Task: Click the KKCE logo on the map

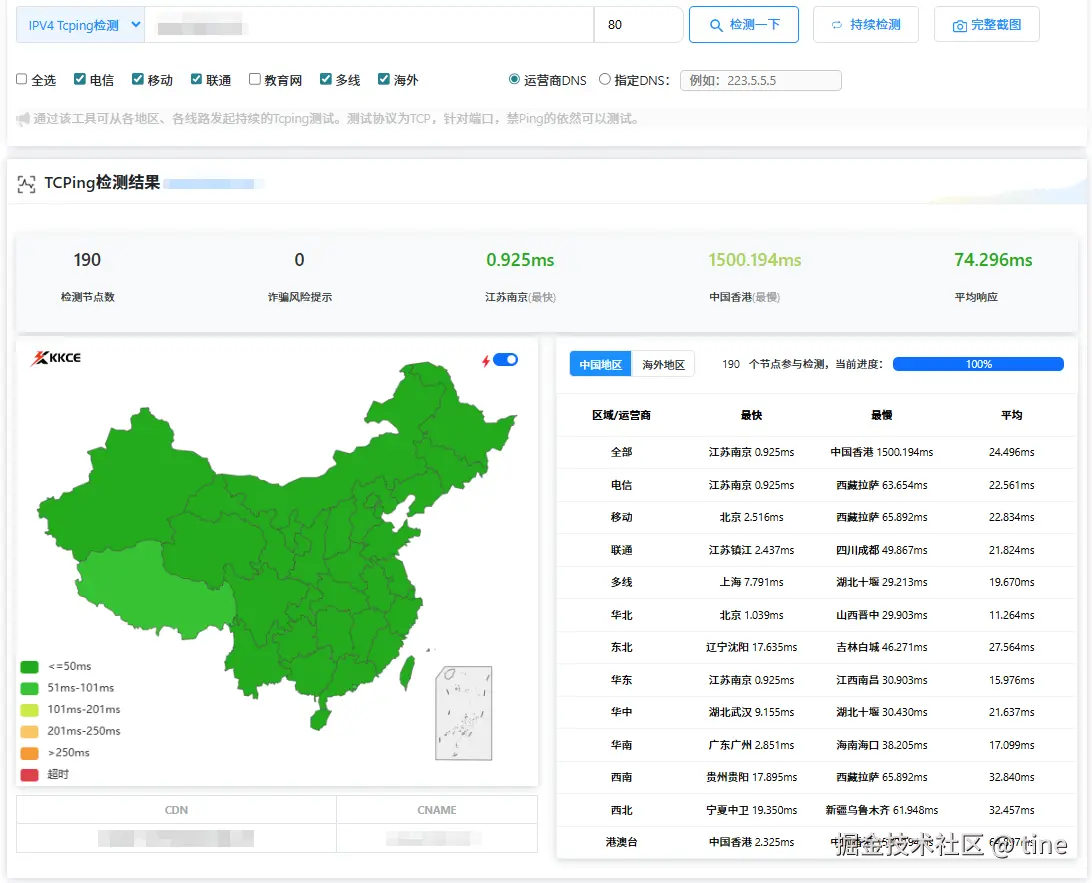Action: [x=56, y=358]
